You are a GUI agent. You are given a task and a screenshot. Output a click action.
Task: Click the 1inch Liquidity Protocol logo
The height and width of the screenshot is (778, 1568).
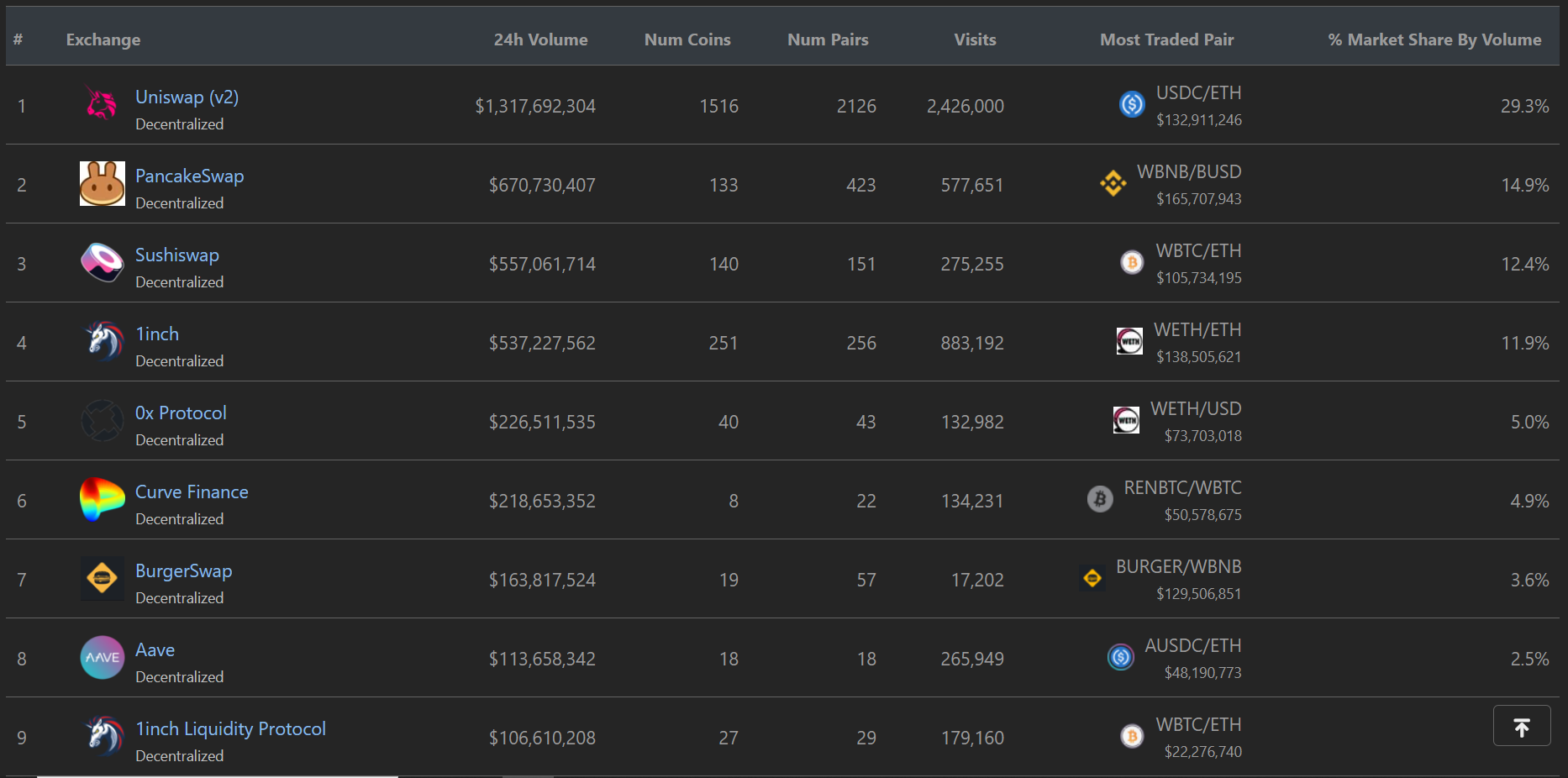pyautogui.click(x=103, y=737)
